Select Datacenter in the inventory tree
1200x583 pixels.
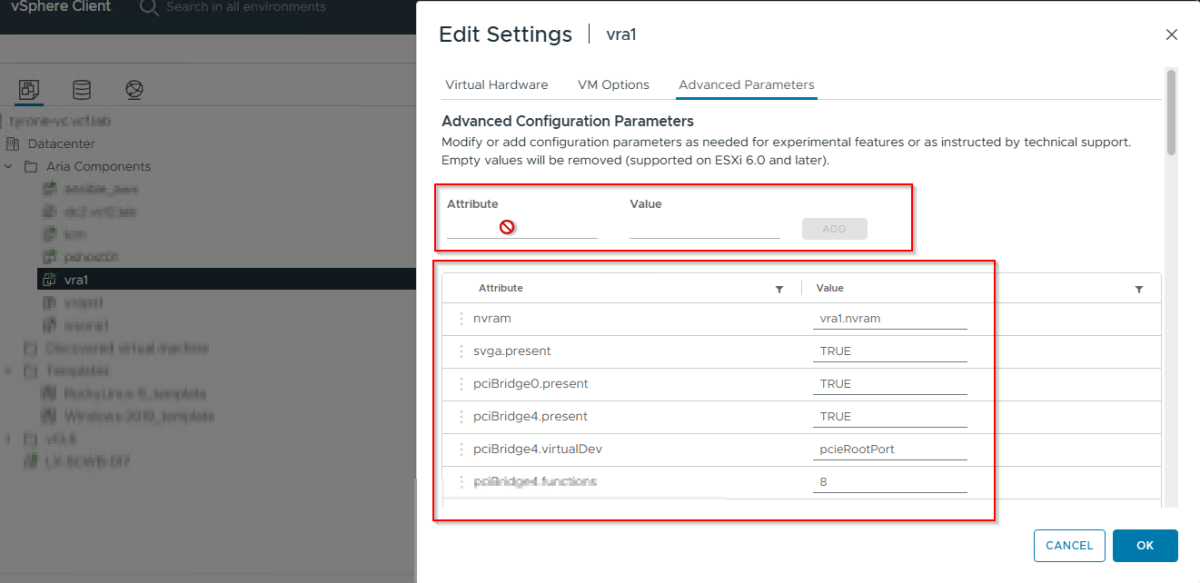(61, 144)
